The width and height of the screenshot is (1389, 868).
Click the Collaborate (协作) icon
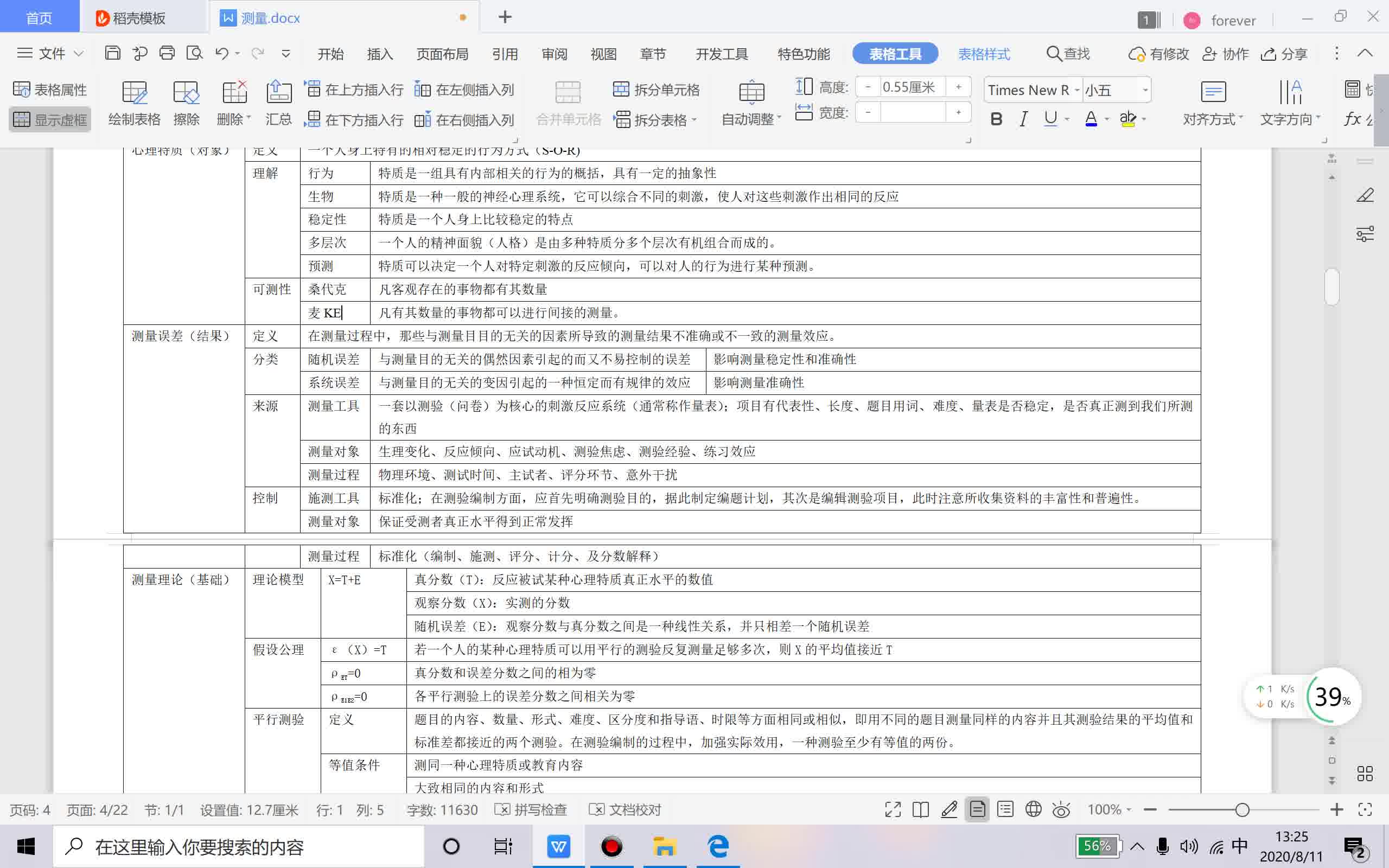coord(1226,53)
